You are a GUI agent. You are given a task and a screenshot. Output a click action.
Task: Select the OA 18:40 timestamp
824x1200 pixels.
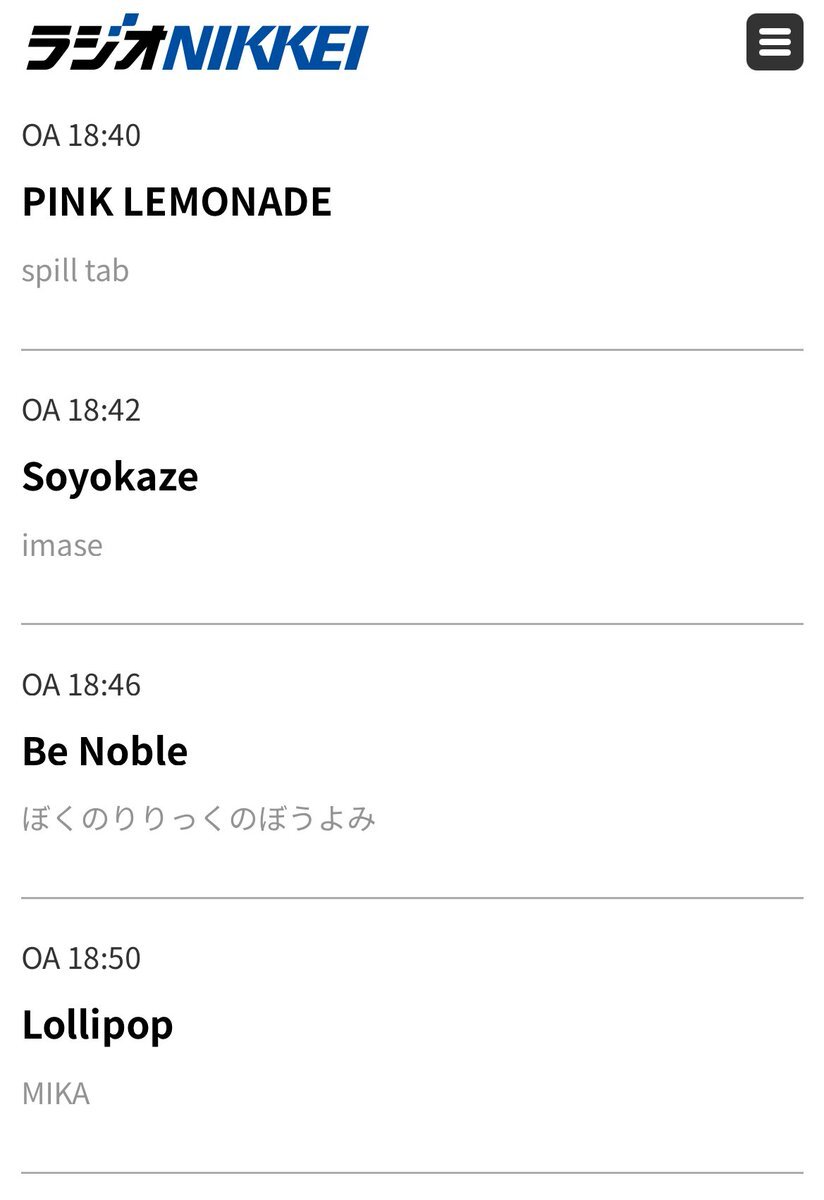(x=81, y=135)
